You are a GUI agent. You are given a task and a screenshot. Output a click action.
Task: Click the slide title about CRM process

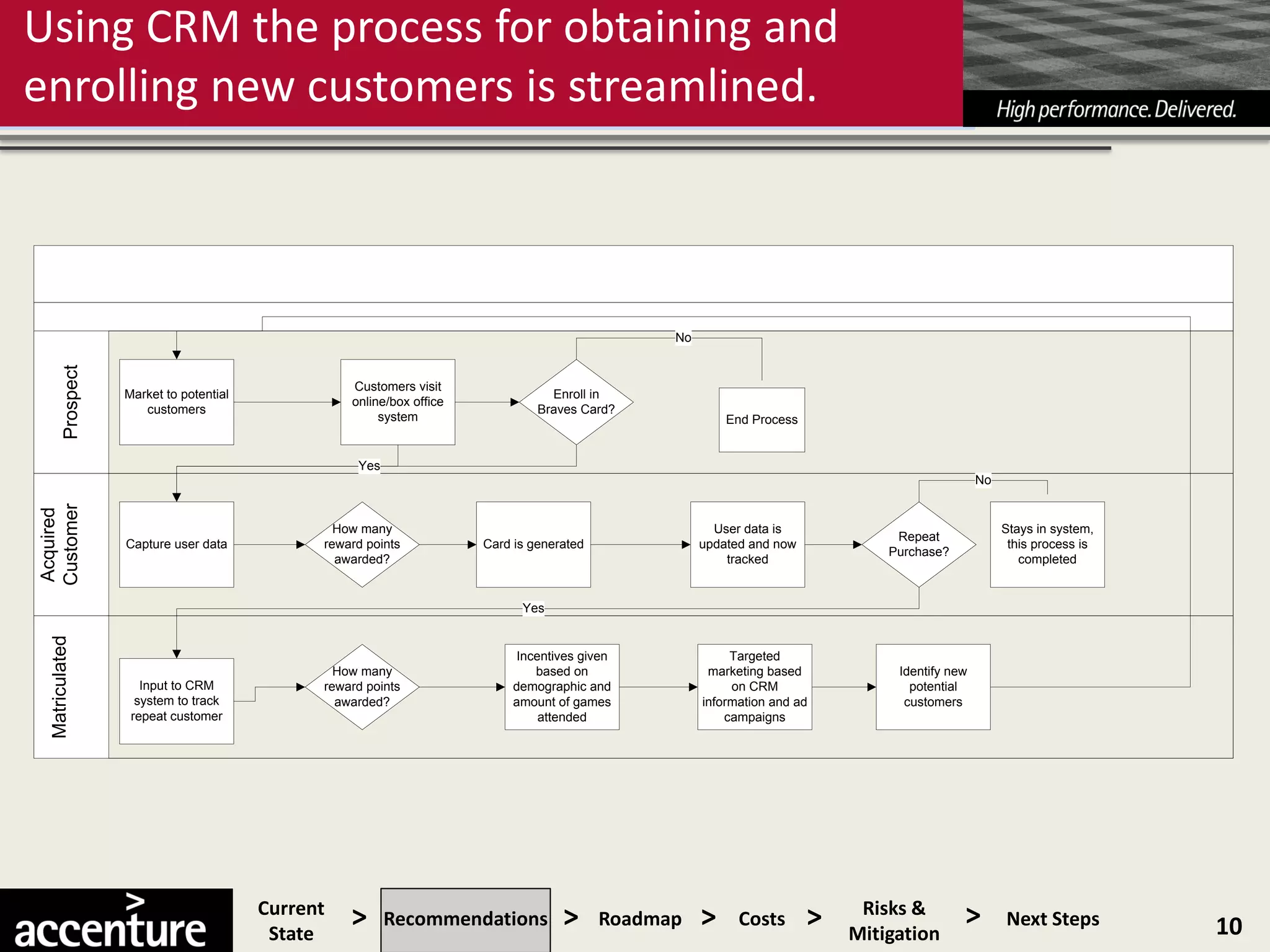[431, 56]
